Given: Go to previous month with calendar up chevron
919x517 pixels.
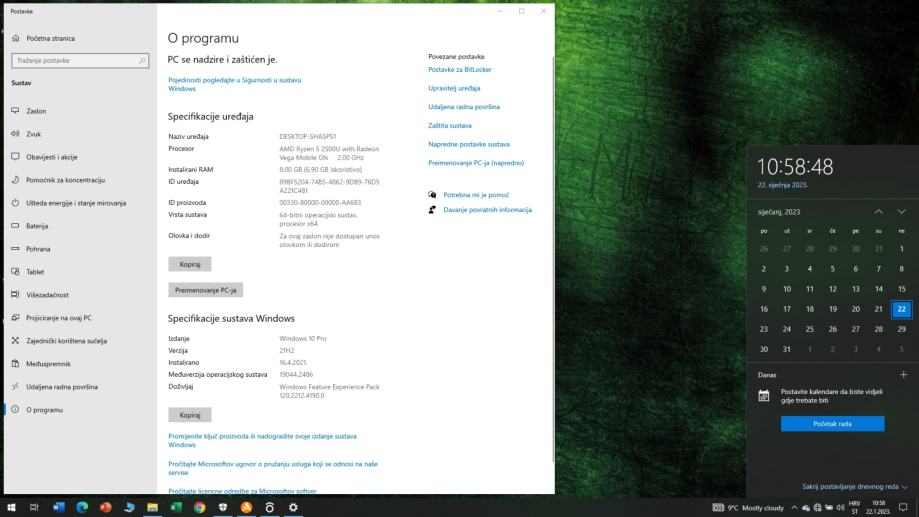Looking at the screenshot, I should pyautogui.click(x=879, y=212).
